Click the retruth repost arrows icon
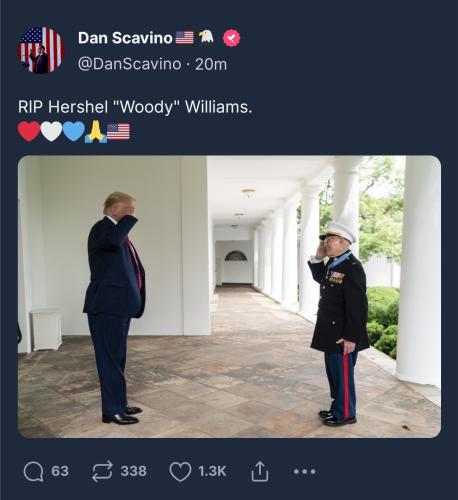The height and width of the screenshot is (500, 458). (102, 471)
